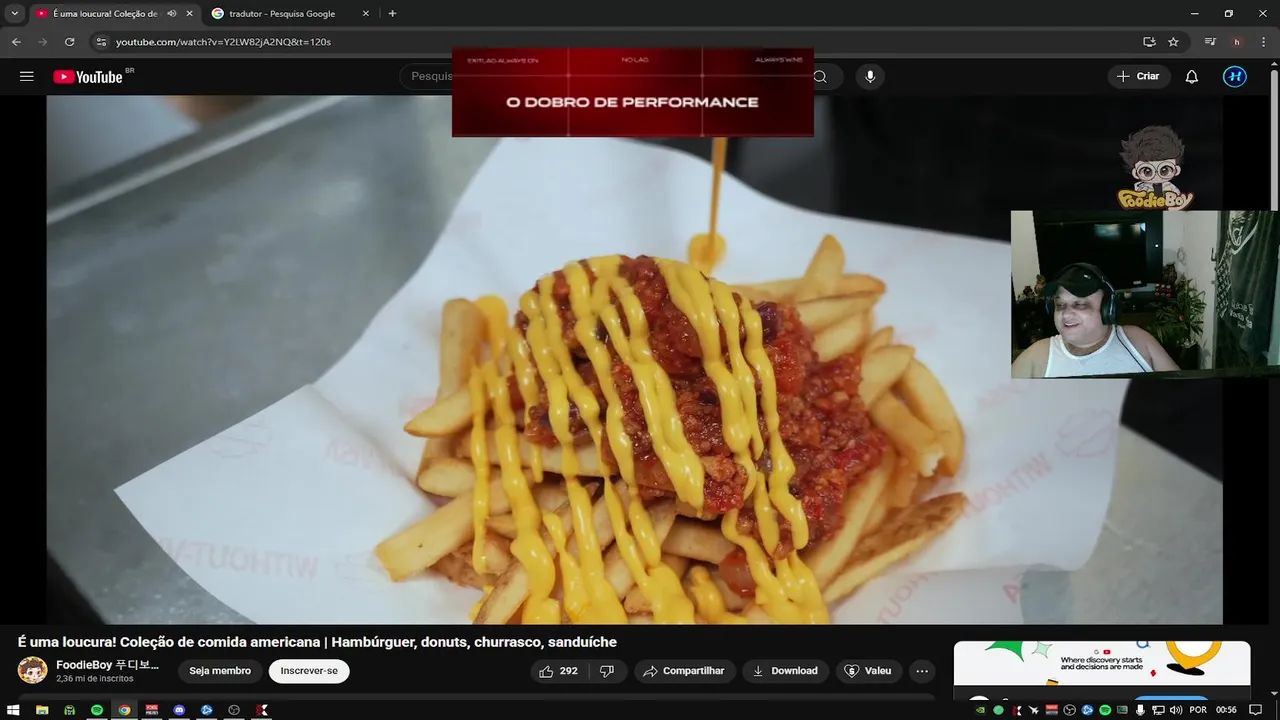
Task: Open the YouTube account avatar menu
Action: pos(1235,77)
